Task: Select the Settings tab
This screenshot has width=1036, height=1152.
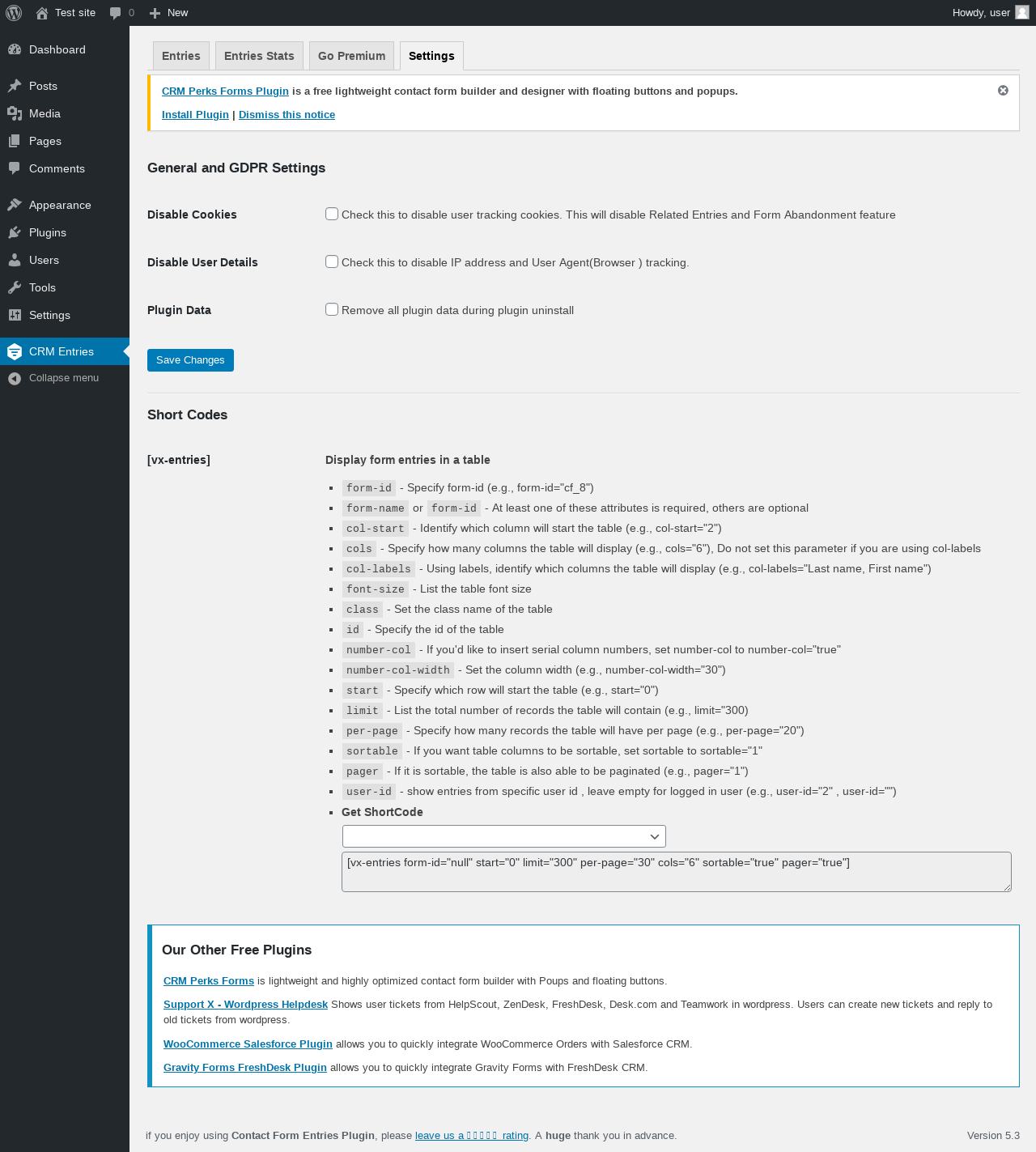Action: (431, 56)
